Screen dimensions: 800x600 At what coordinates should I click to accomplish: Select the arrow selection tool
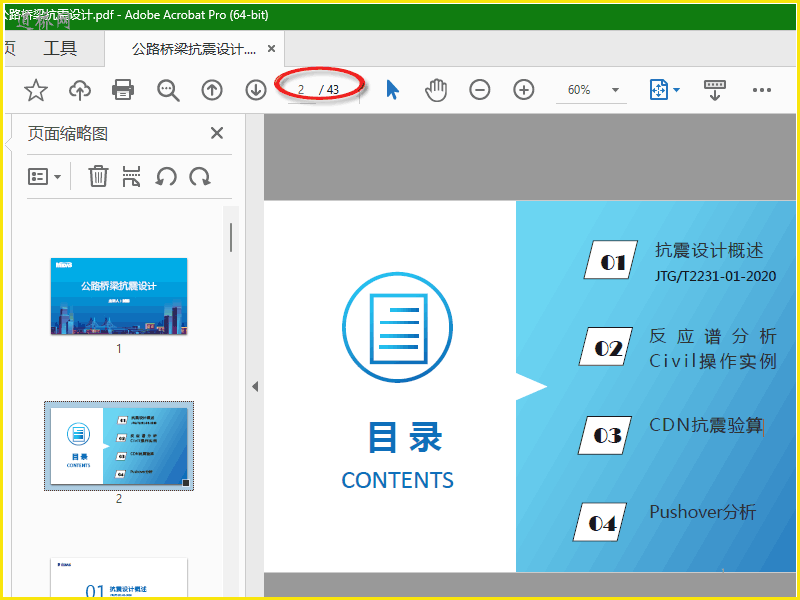pyautogui.click(x=392, y=90)
